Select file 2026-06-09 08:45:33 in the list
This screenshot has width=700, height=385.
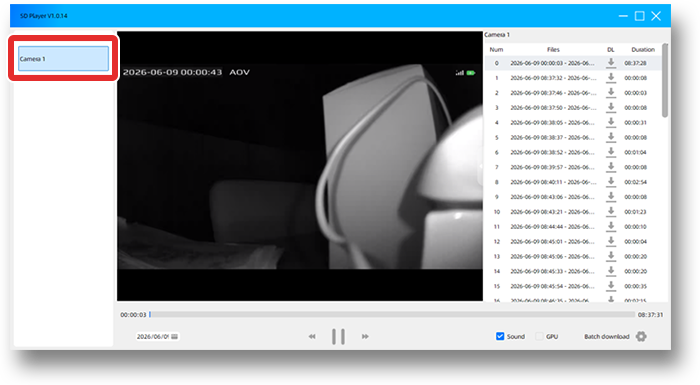[x=552, y=272]
